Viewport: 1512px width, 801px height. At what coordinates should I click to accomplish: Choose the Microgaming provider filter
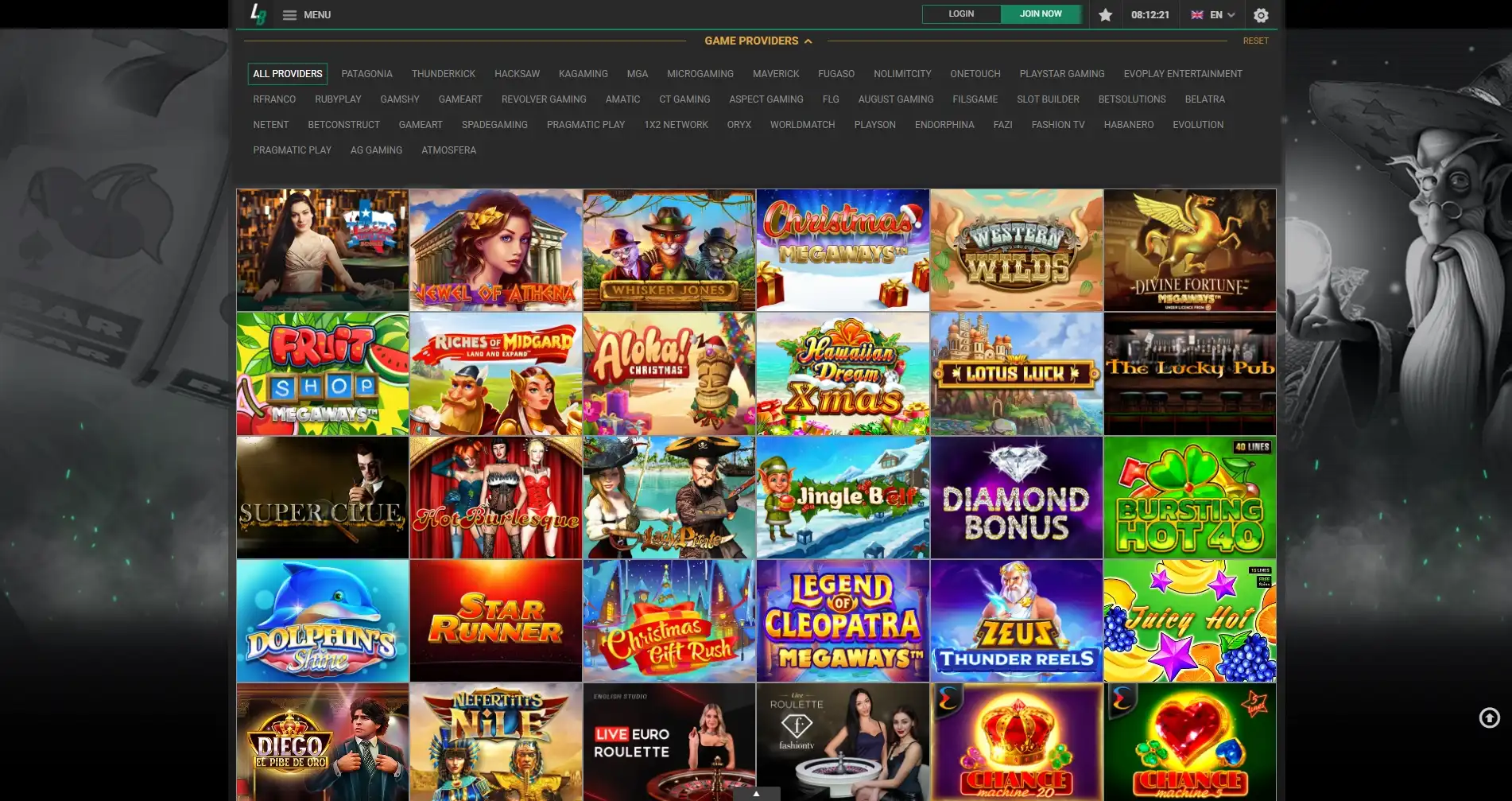[x=700, y=74]
